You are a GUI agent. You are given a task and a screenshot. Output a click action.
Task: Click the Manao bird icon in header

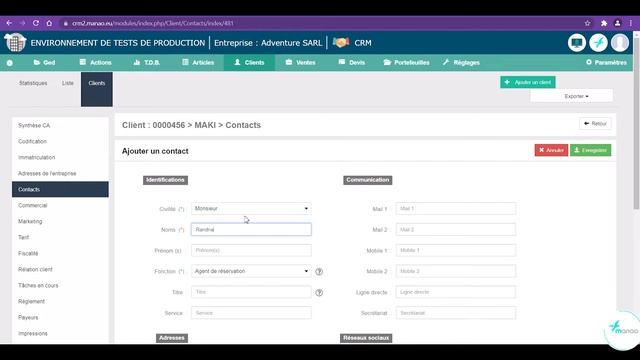[598, 43]
